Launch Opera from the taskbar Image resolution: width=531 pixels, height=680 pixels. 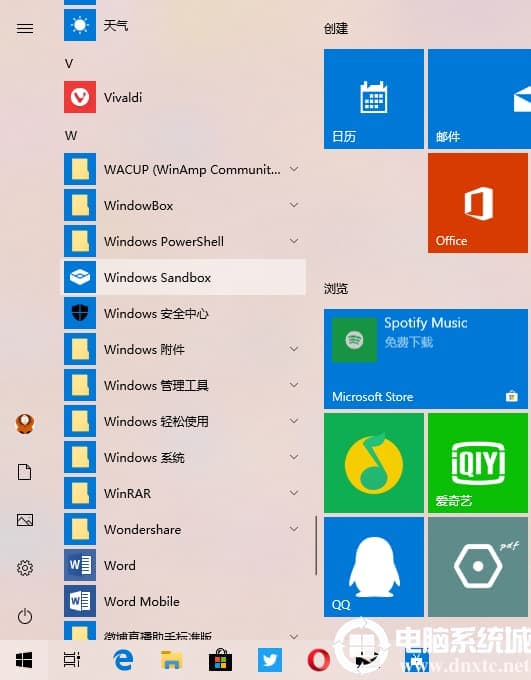point(318,660)
